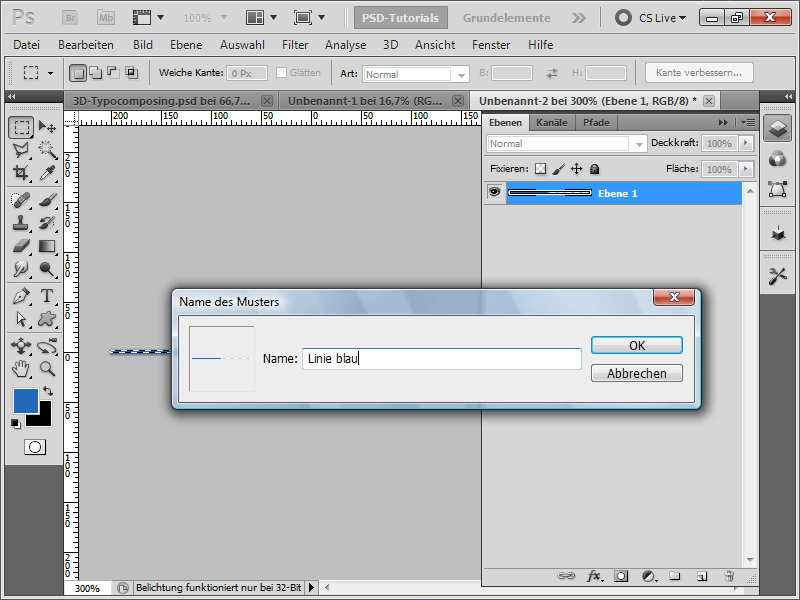The height and width of the screenshot is (600, 800).
Task: Open the status bar info arrow
Action: coord(311,588)
